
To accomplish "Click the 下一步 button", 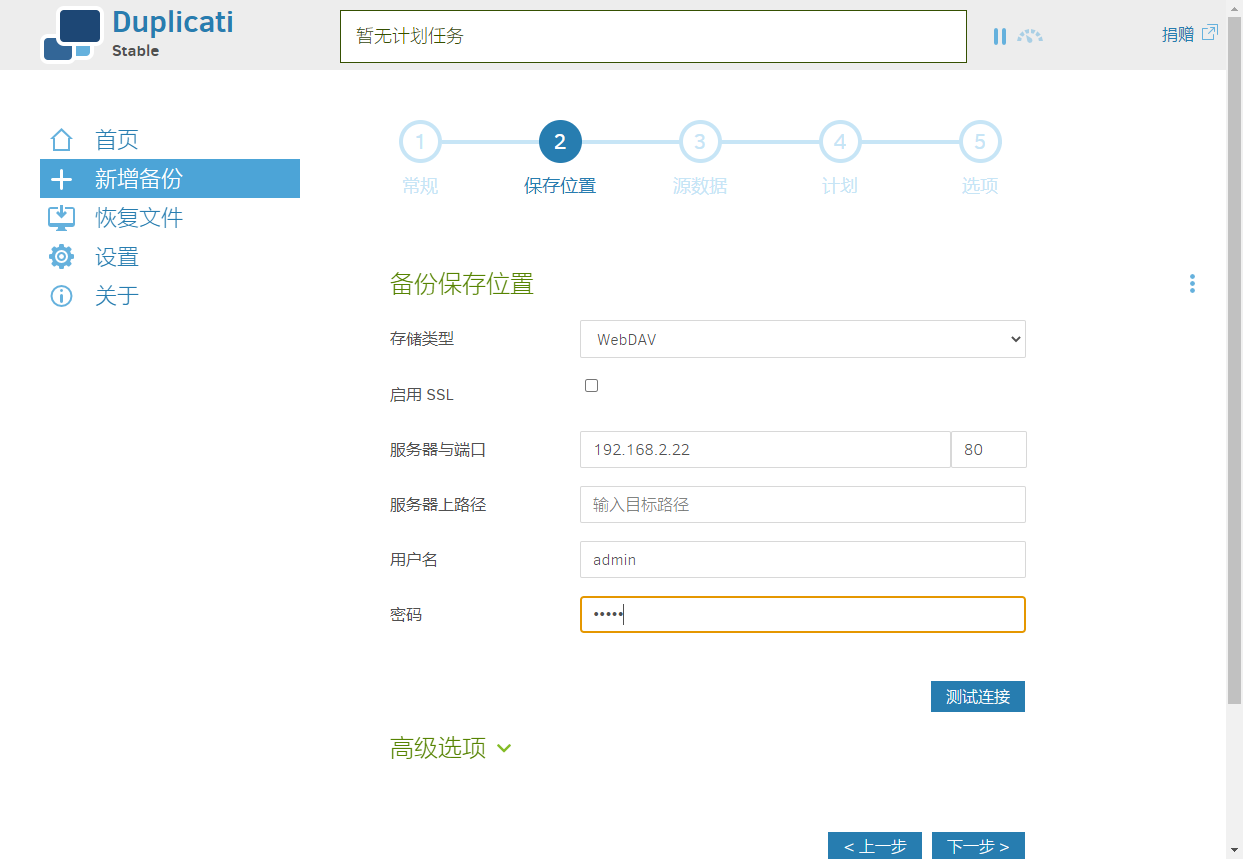I will coord(978,846).
